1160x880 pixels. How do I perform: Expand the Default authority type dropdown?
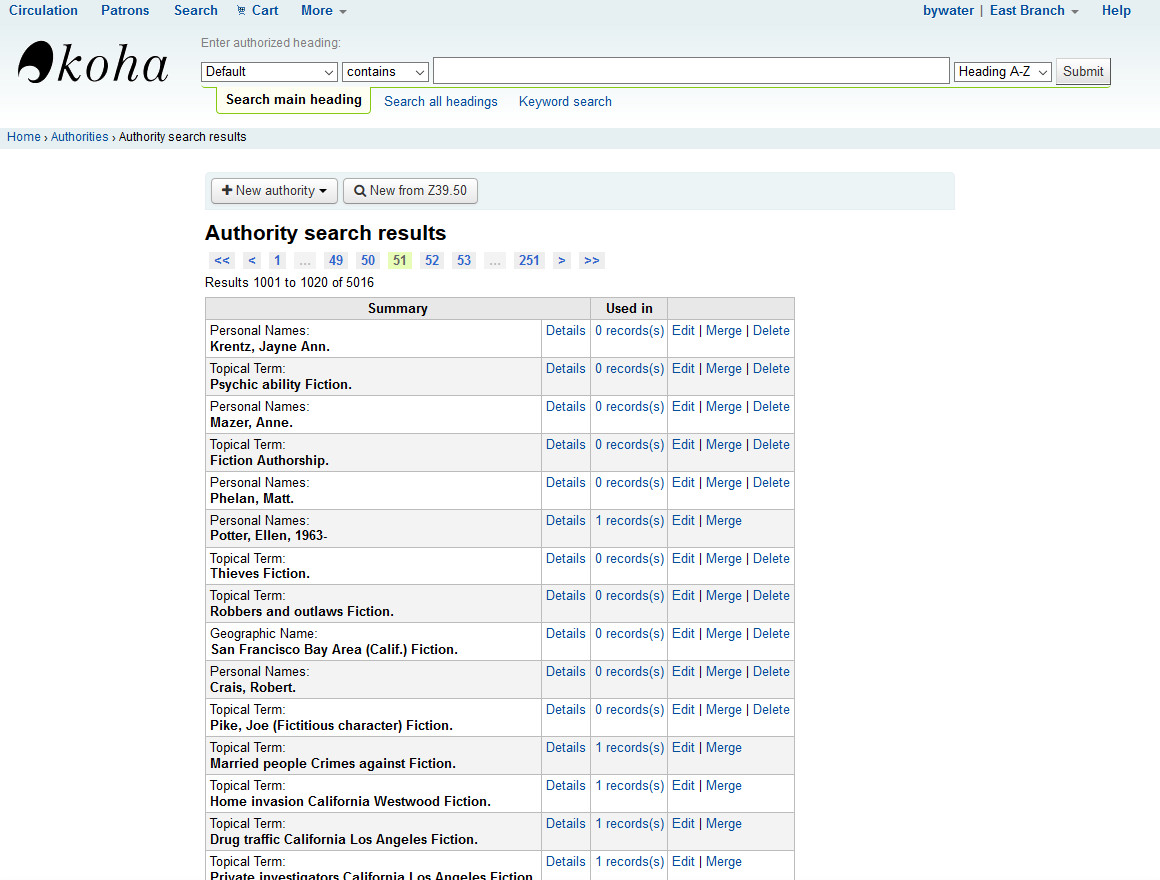pyautogui.click(x=270, y=72)
